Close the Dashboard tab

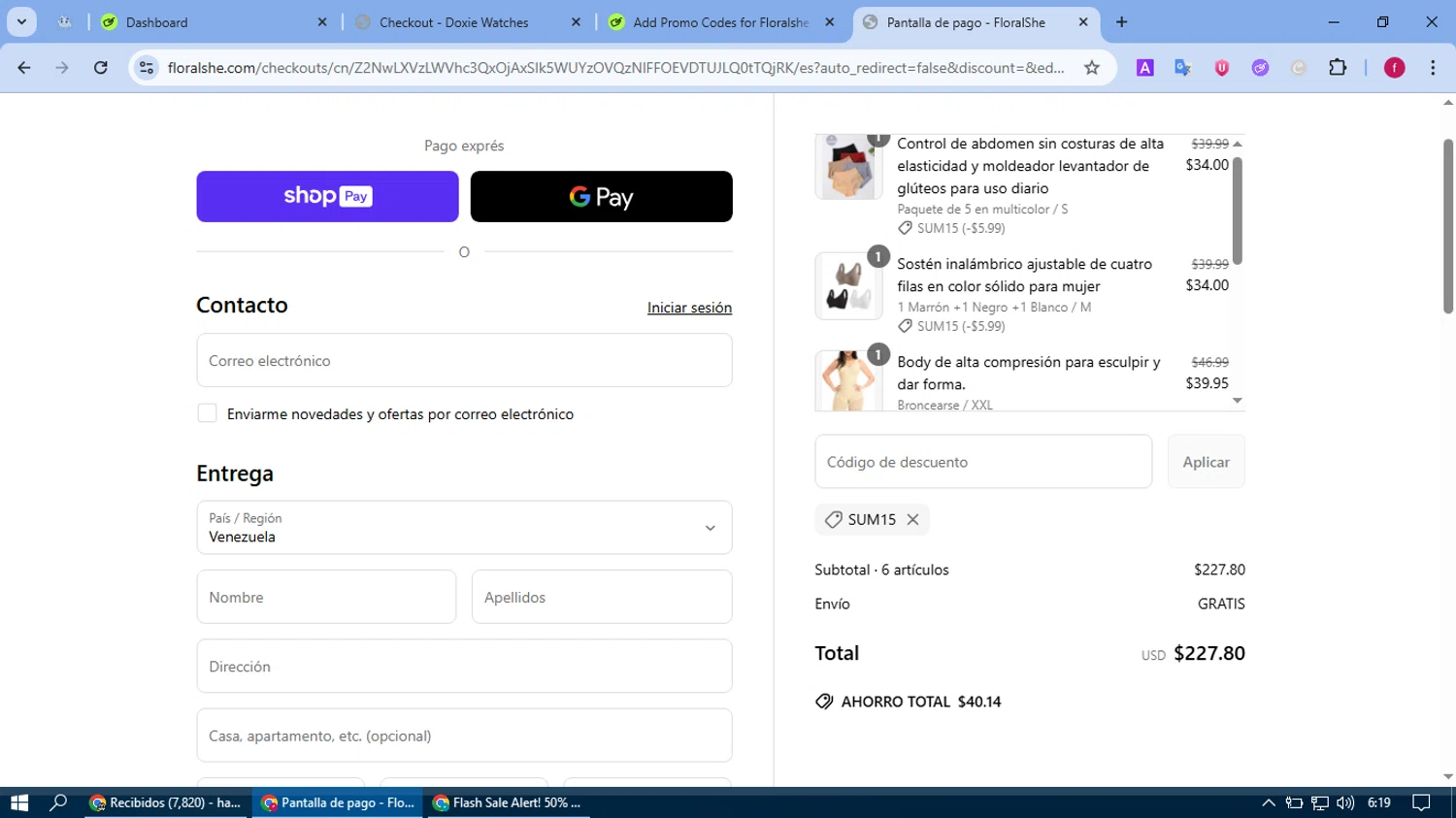322,21
